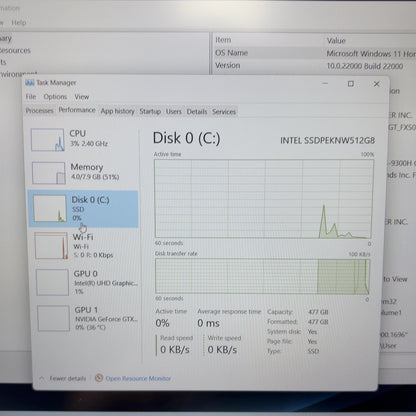Click the Resource Monitor icon
This screenshot has height=416, width=416.
[99, 378]
